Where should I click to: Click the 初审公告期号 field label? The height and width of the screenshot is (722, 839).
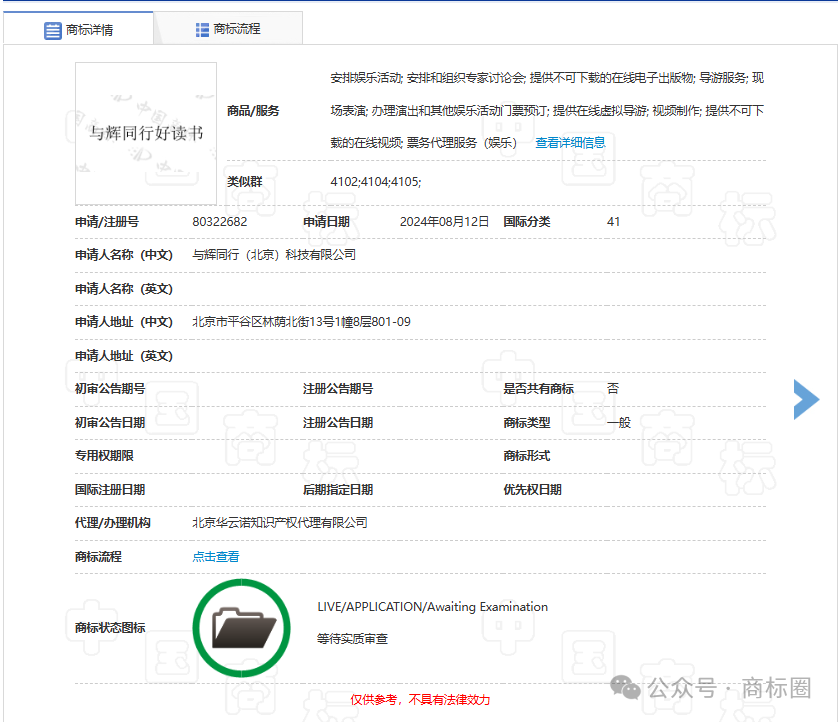pyautogui.click(x=110, y=389)
